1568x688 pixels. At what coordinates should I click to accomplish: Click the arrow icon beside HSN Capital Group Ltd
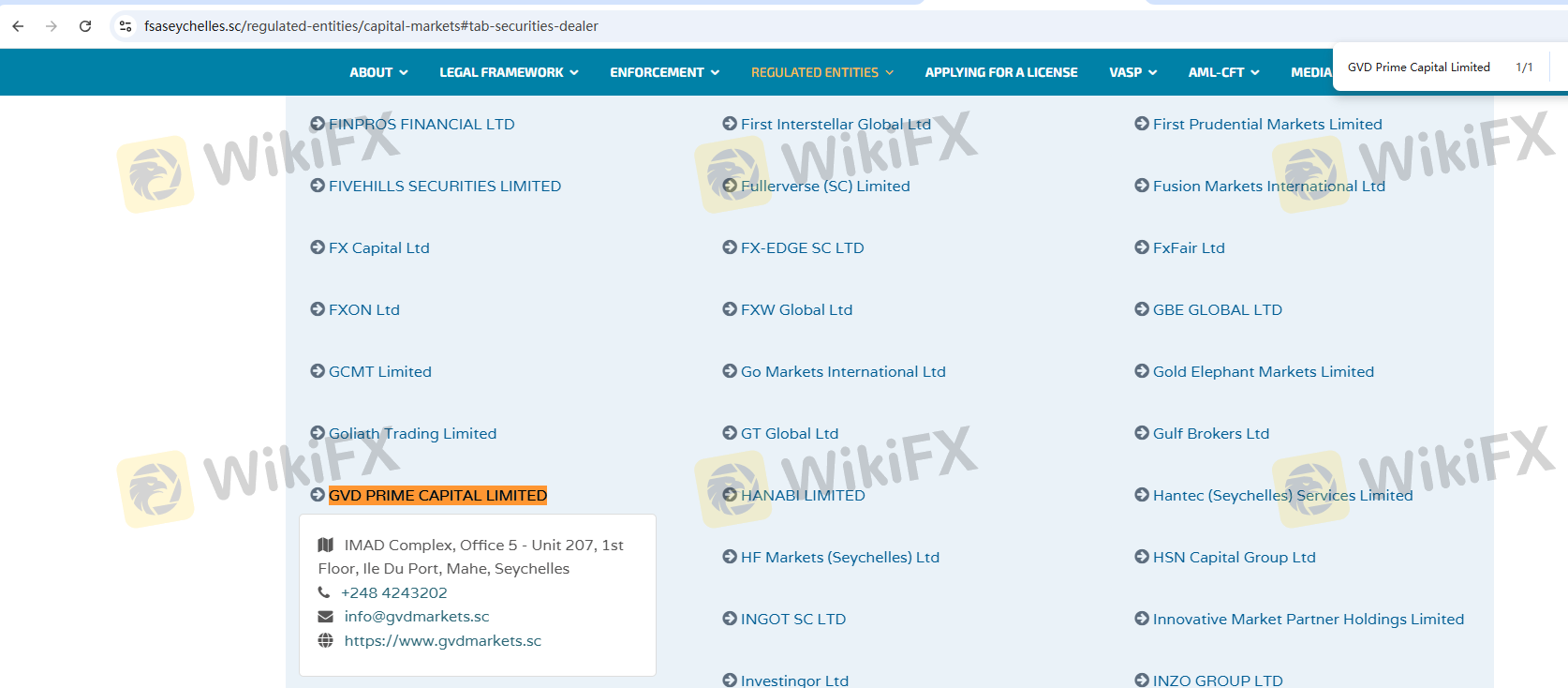pos(1142,557)
